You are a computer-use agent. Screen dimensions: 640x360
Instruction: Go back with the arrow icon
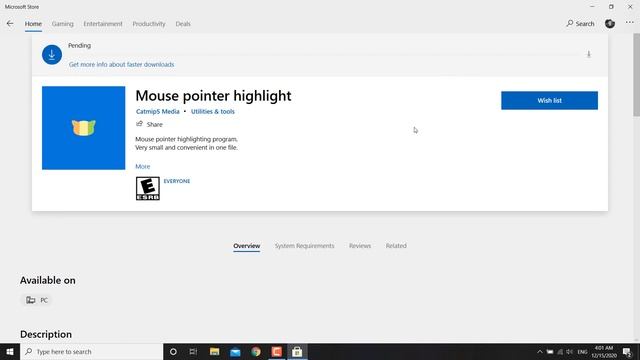10,24
